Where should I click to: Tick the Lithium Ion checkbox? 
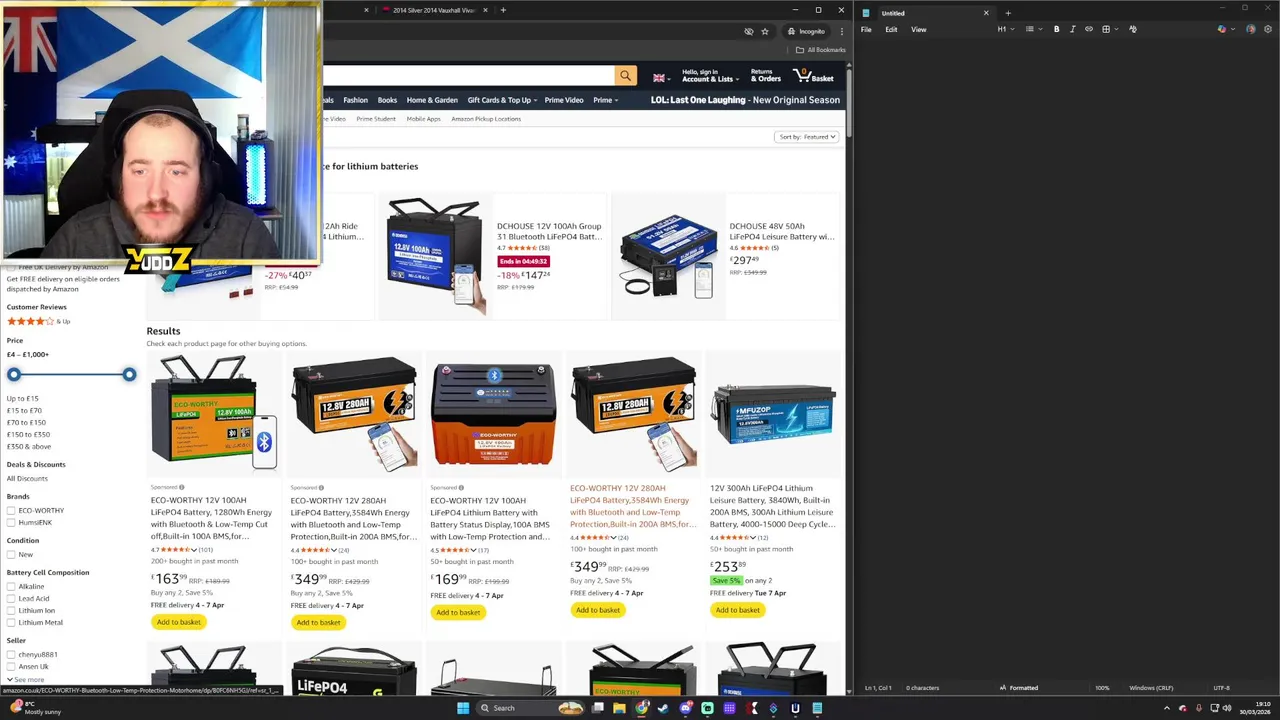click(11, 611)
